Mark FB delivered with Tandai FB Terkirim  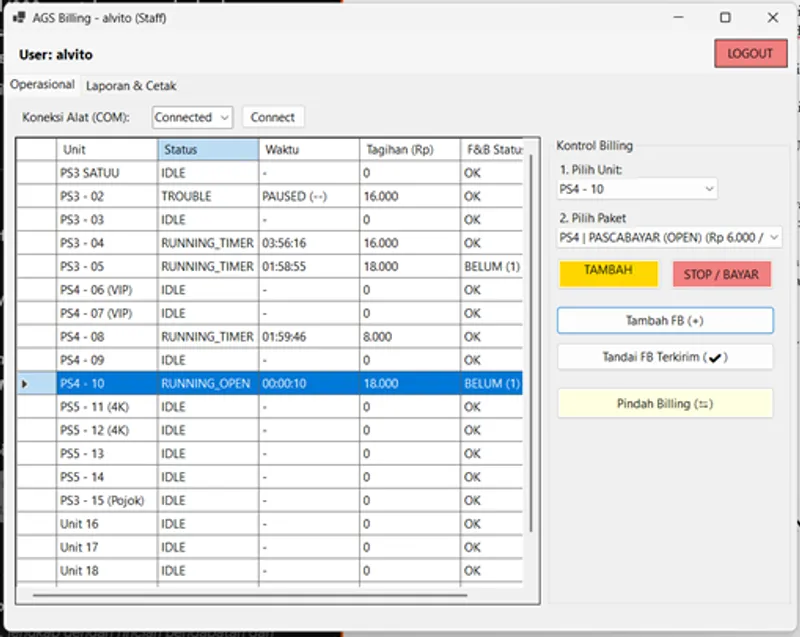[665, 357]
